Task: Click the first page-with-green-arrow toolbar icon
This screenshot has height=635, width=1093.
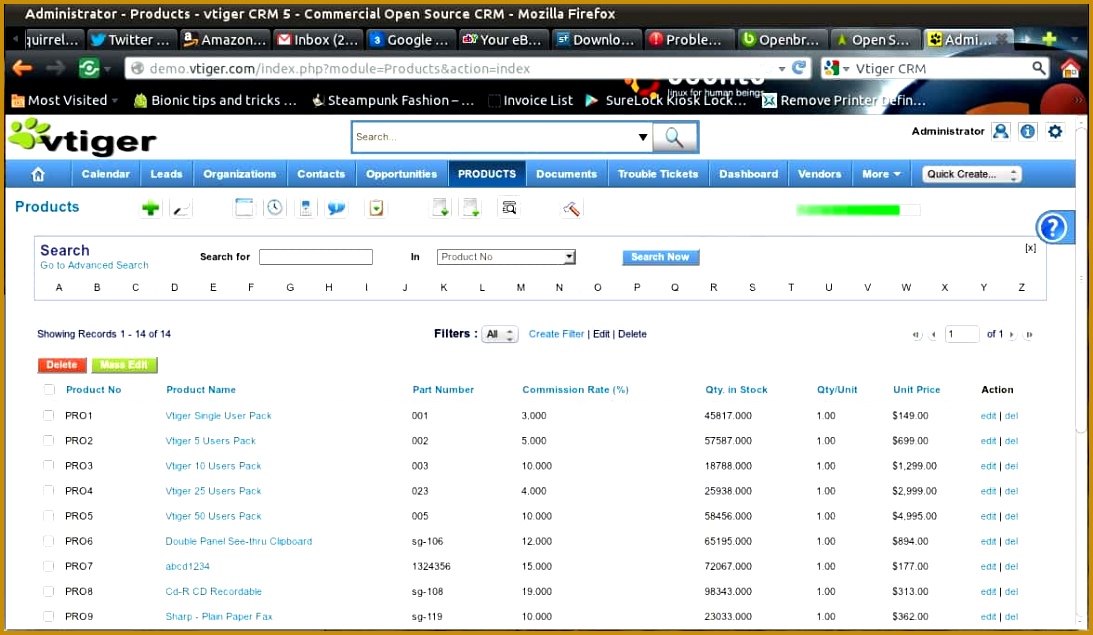Action: [441, 208]
